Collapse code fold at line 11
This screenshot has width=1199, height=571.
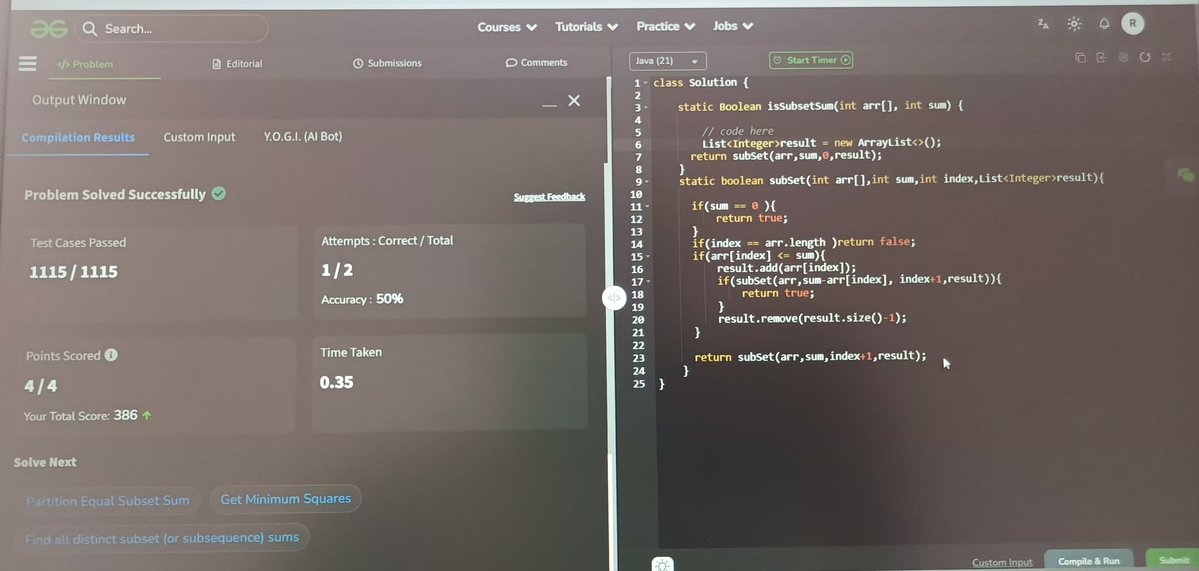coord(645,206)
